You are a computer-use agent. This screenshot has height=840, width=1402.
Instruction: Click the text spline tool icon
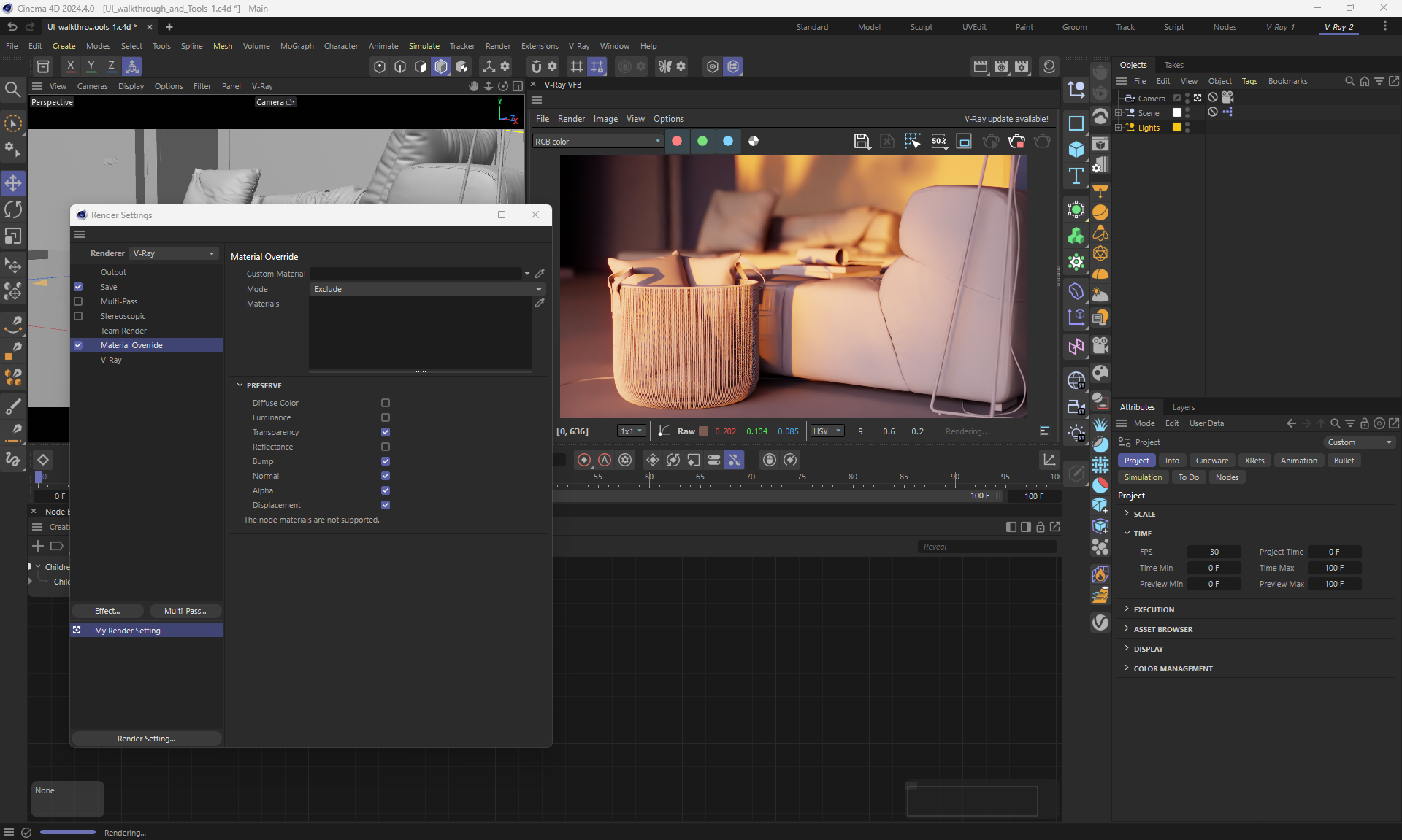(1076, 176)
